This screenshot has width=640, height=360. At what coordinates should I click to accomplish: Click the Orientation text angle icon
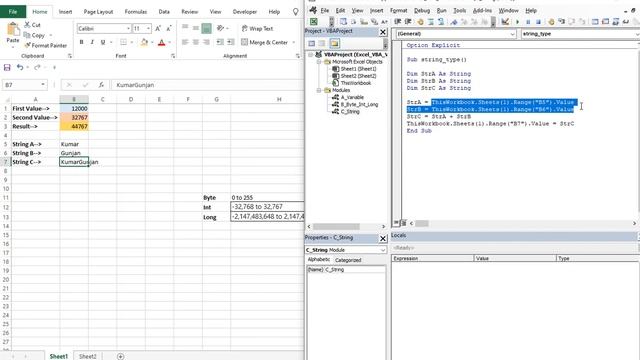pyautogui.click(x=220, y=28)
